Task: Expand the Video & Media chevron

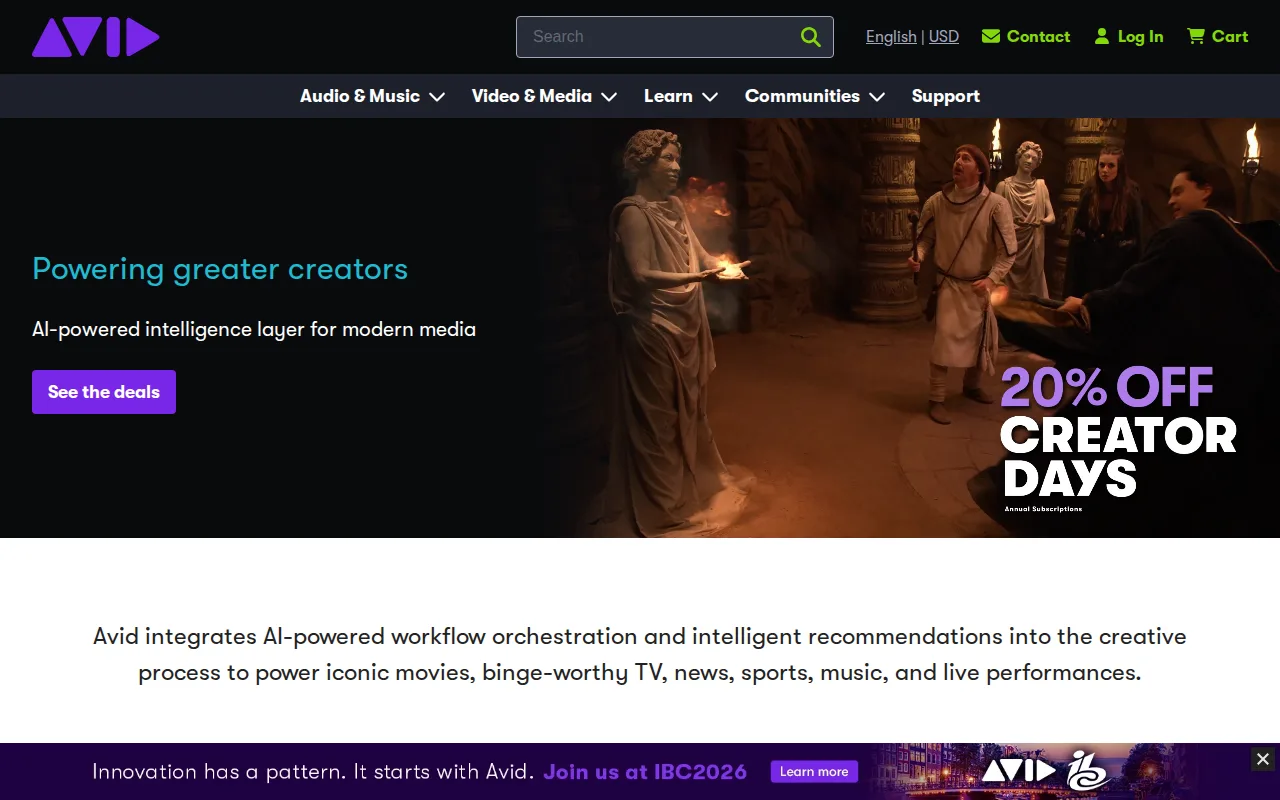Action: [609, 97]
